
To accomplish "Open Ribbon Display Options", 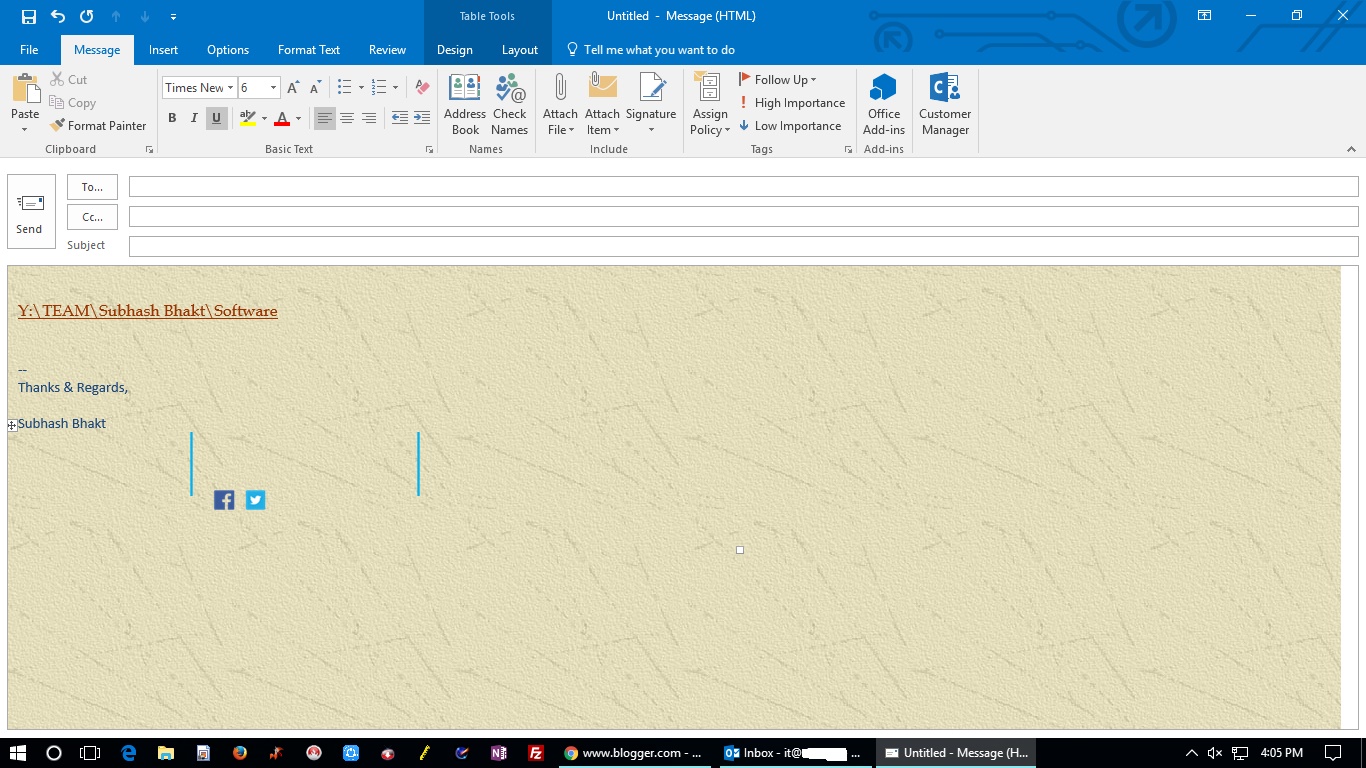I will pos(1205,16).
